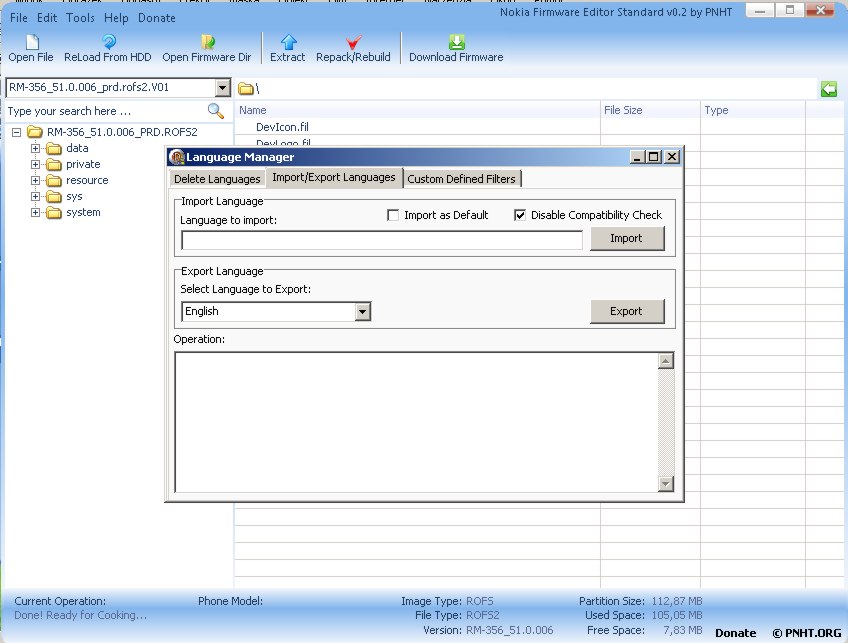This screenshot has width=848, height=643.
Task: Expand the sys folder node
Action: point(35,196)
